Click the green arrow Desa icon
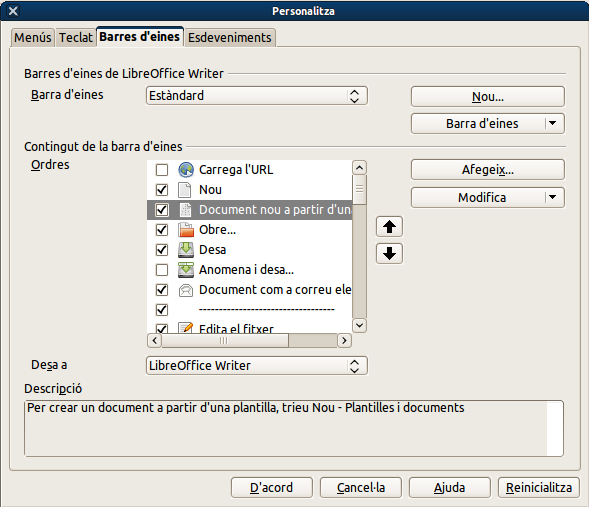This screenshot has width=589, height=507. tap(186, 250)
